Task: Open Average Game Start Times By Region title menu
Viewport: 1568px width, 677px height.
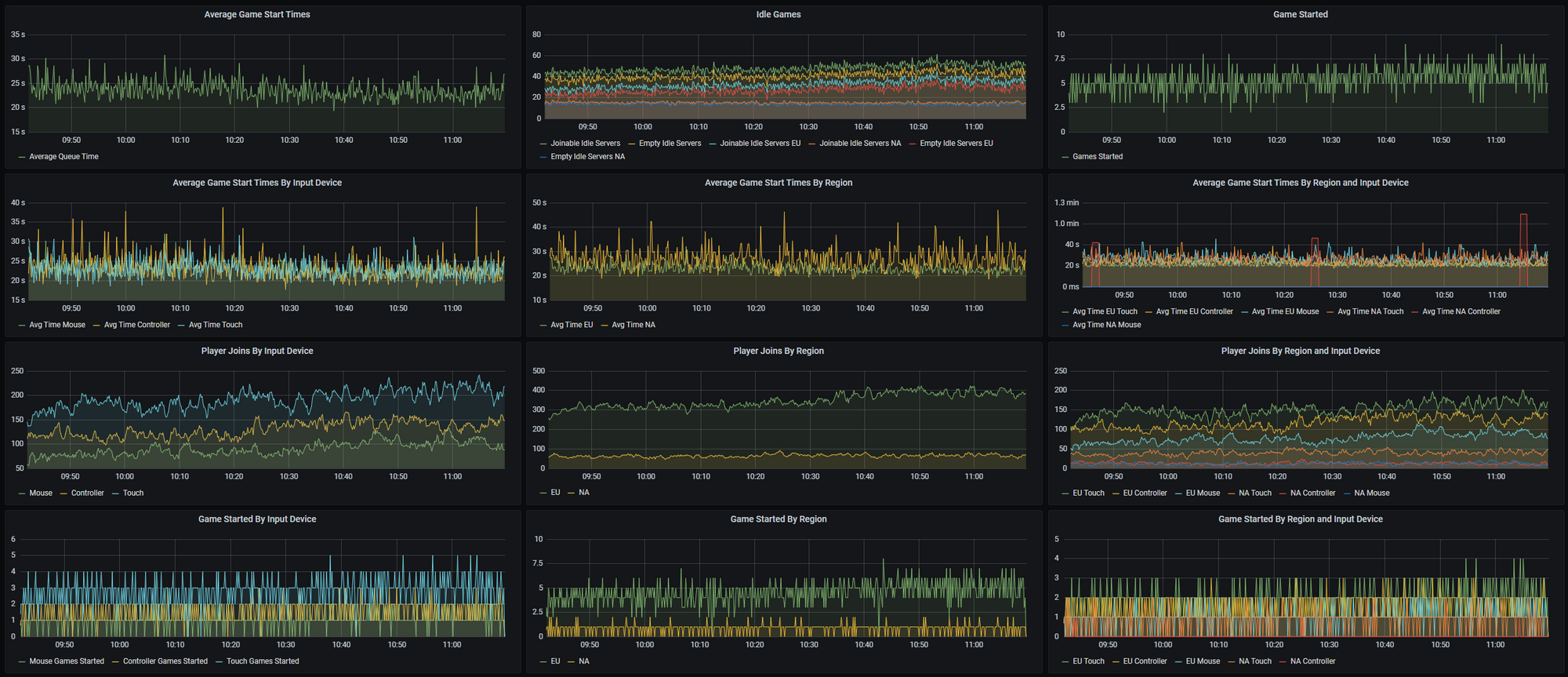Action: coord(779,183)
